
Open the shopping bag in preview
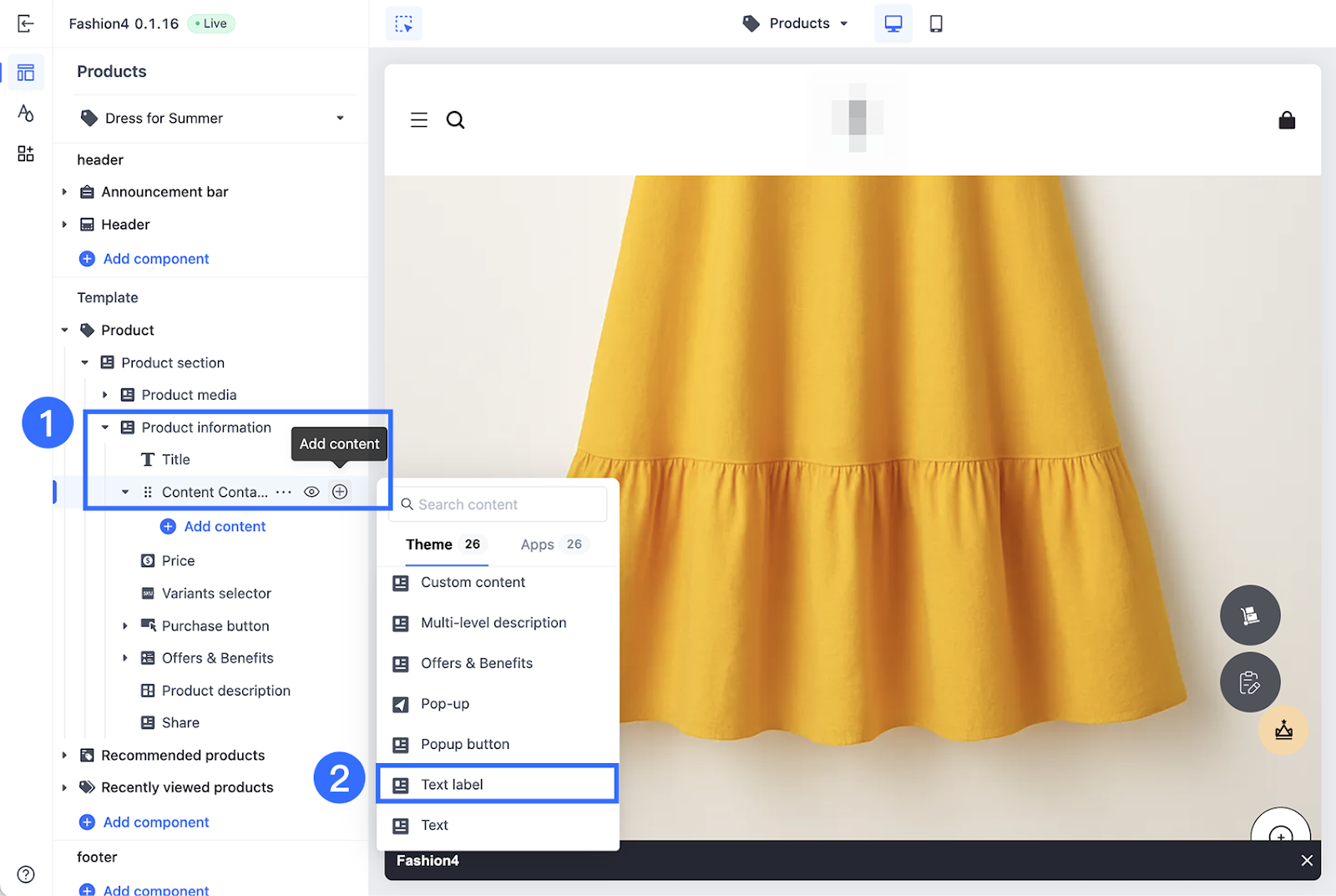pos(1287,120)
